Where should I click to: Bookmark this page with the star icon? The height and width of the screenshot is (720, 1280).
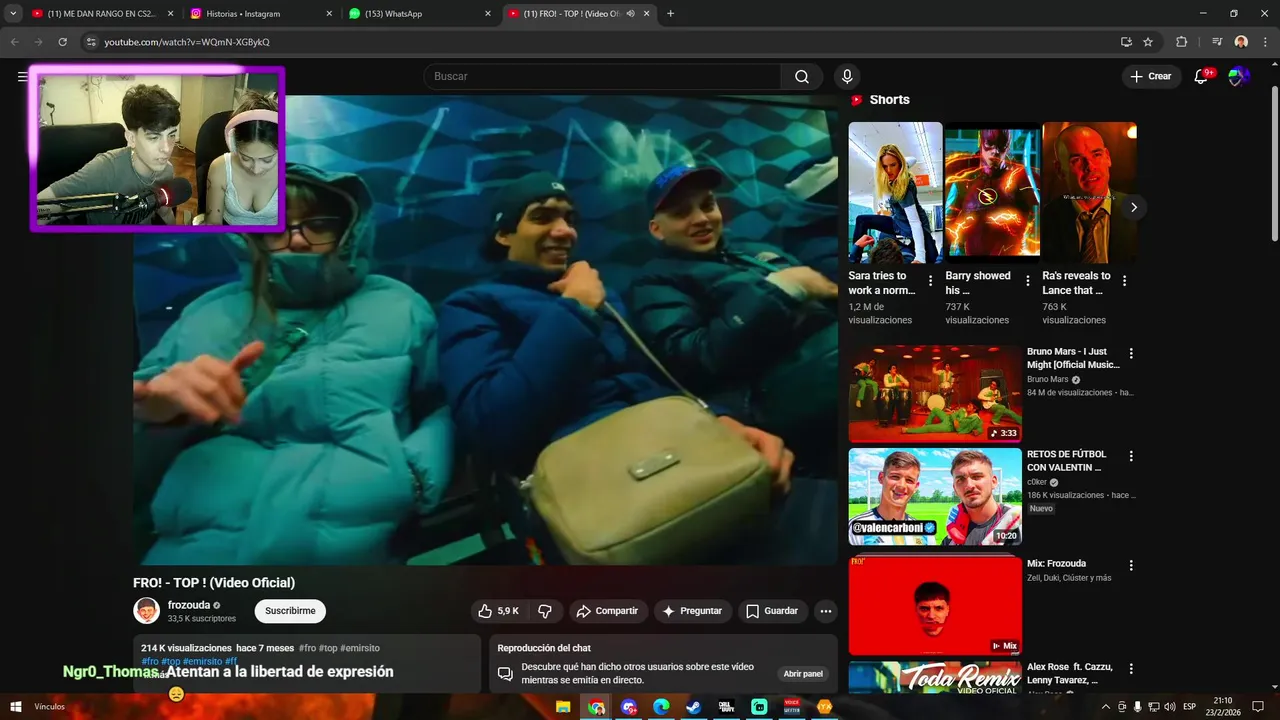[1148, 42]
